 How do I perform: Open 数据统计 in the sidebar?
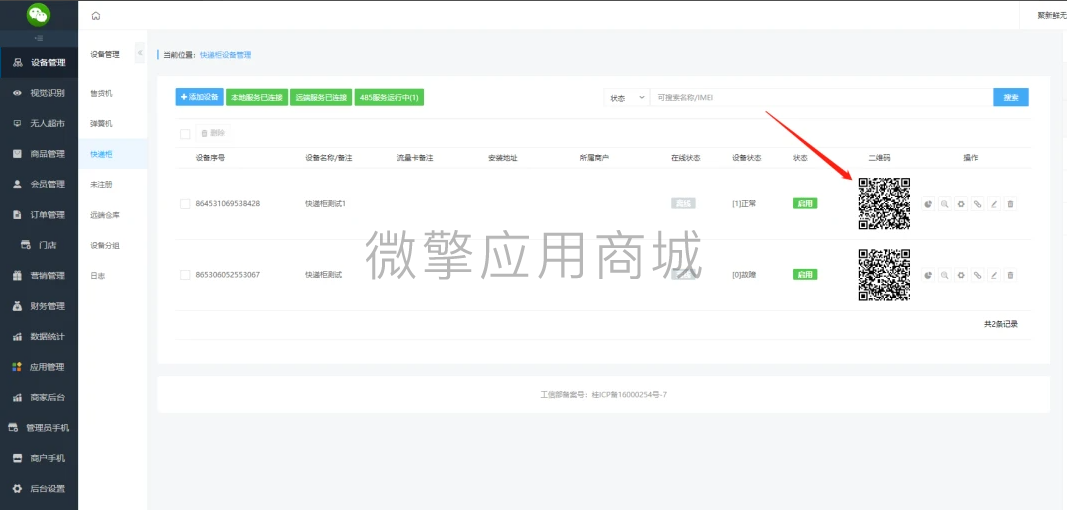(x=39, y=336)
